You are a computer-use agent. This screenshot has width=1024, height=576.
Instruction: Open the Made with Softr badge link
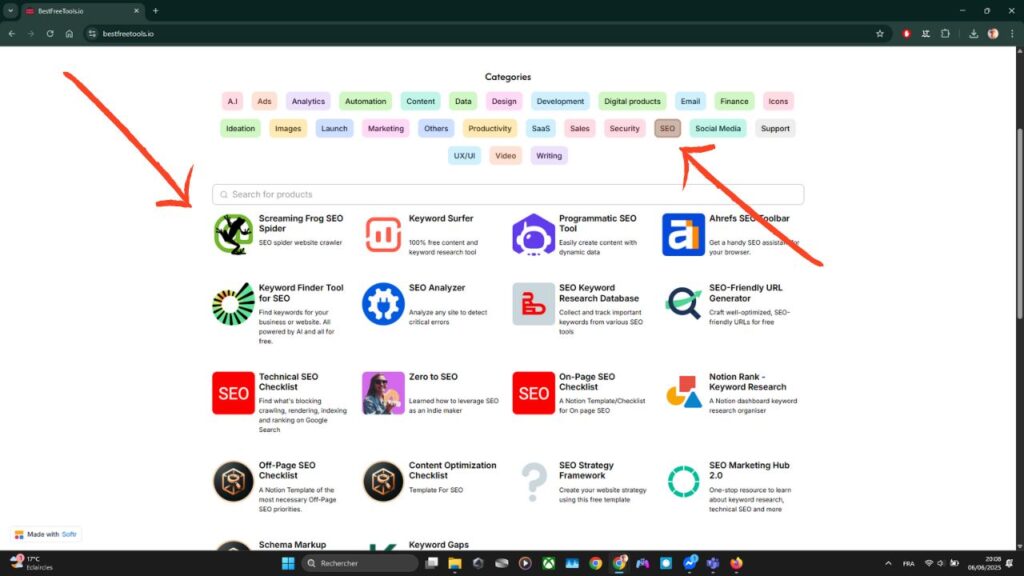pyautogui.click(x=45, y=534)
